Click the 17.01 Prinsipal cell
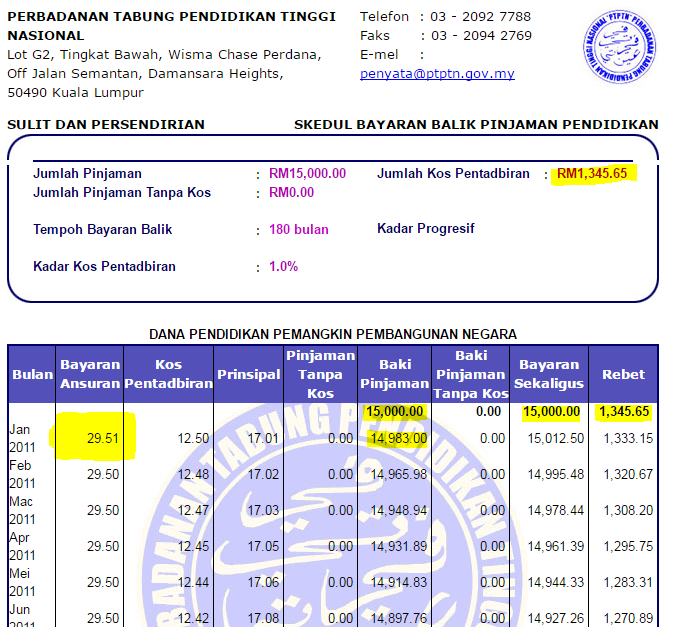676x627 pixels. [263, 439]
